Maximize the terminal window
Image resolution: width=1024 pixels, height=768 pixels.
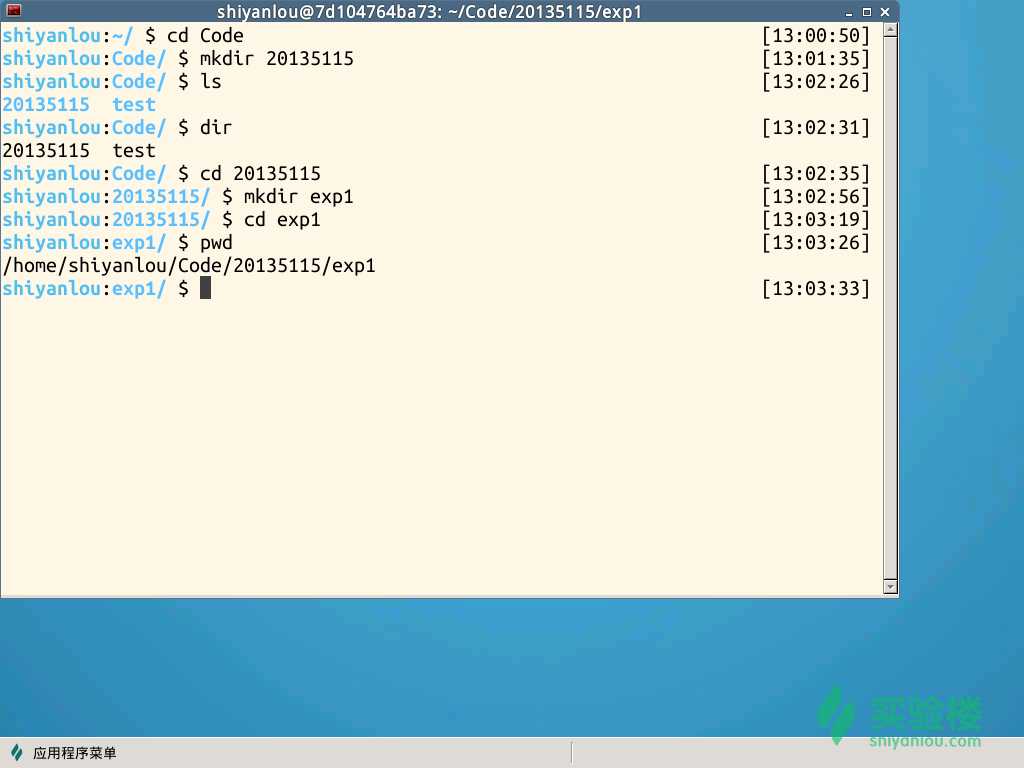coord(867,12)
